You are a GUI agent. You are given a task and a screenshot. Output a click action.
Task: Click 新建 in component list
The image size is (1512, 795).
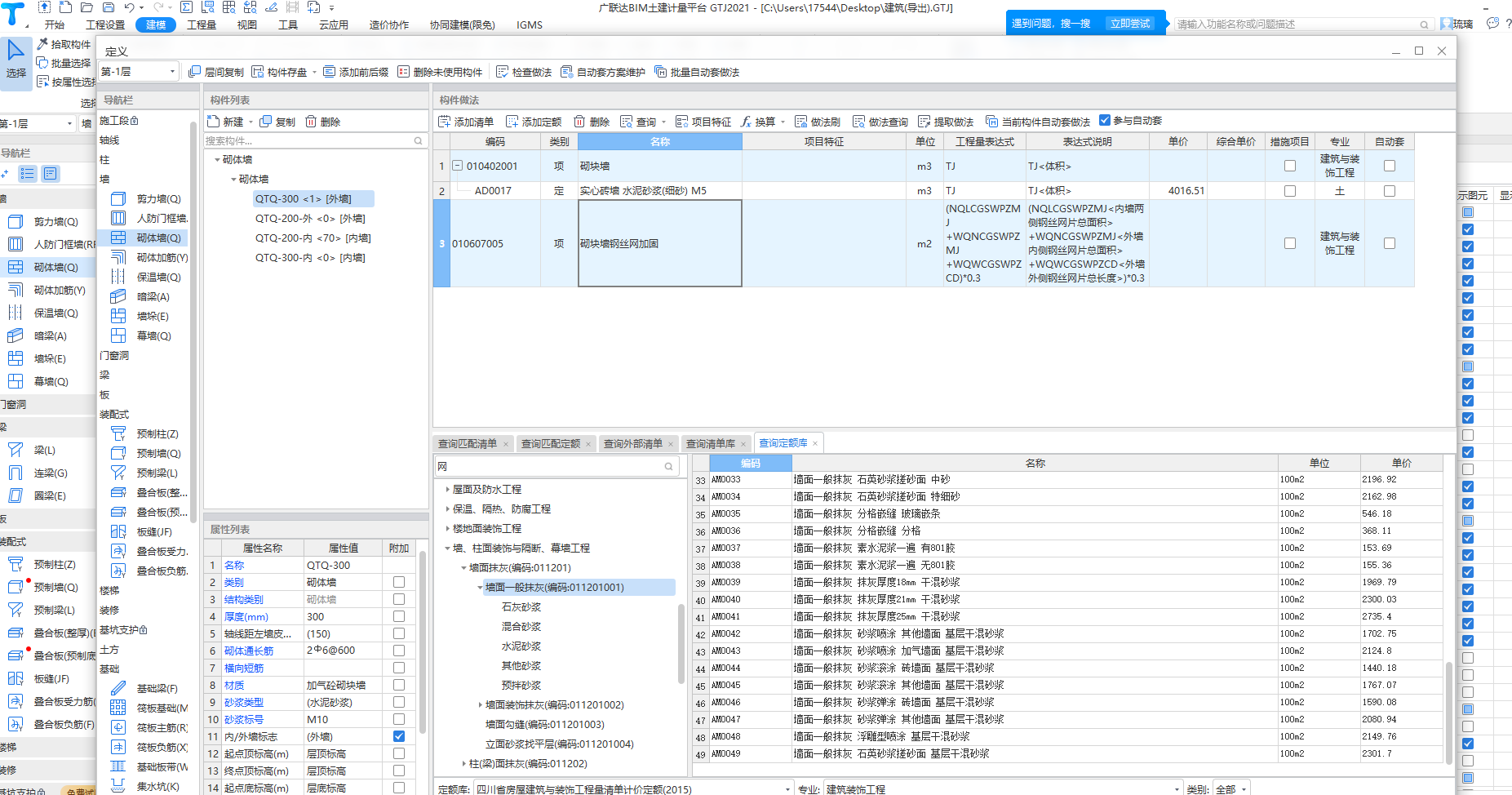[x=226, y=122]
